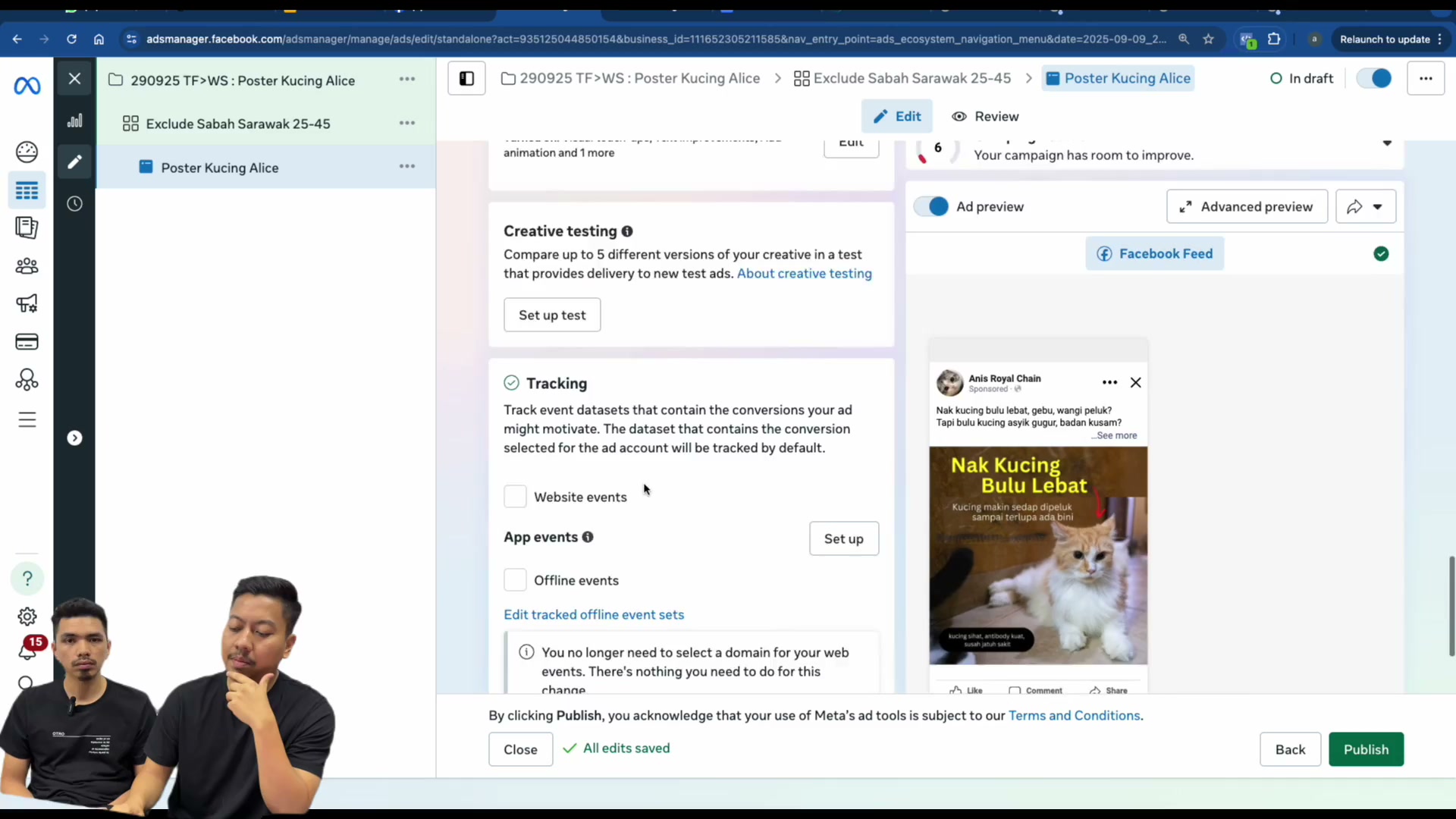Click the Publish button
Viewport: 1456px width, 819px height.
point(1366,749)
